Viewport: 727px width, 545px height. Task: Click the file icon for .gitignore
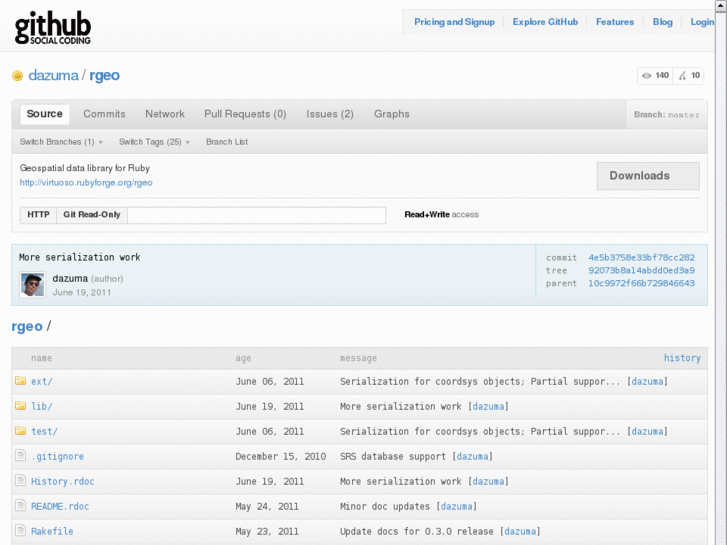click(x=20, y=455)
